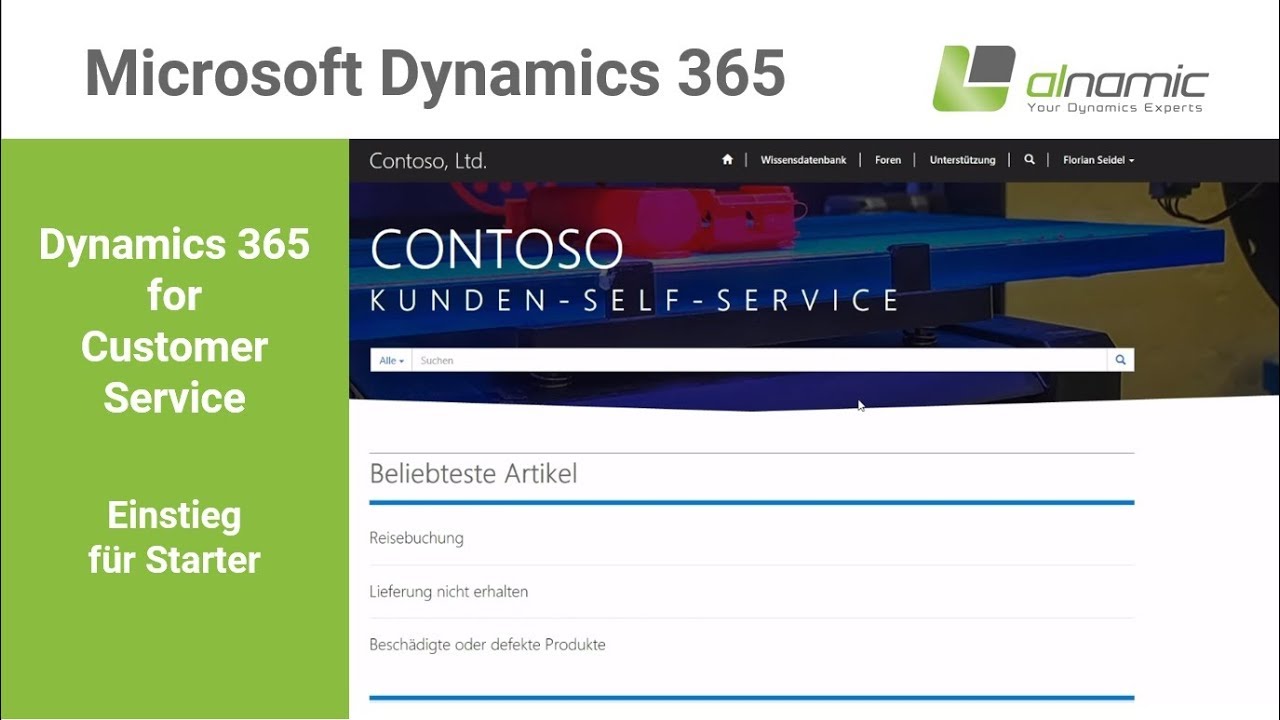Go to the portal home icon
1280x720 pixels.
727,160
